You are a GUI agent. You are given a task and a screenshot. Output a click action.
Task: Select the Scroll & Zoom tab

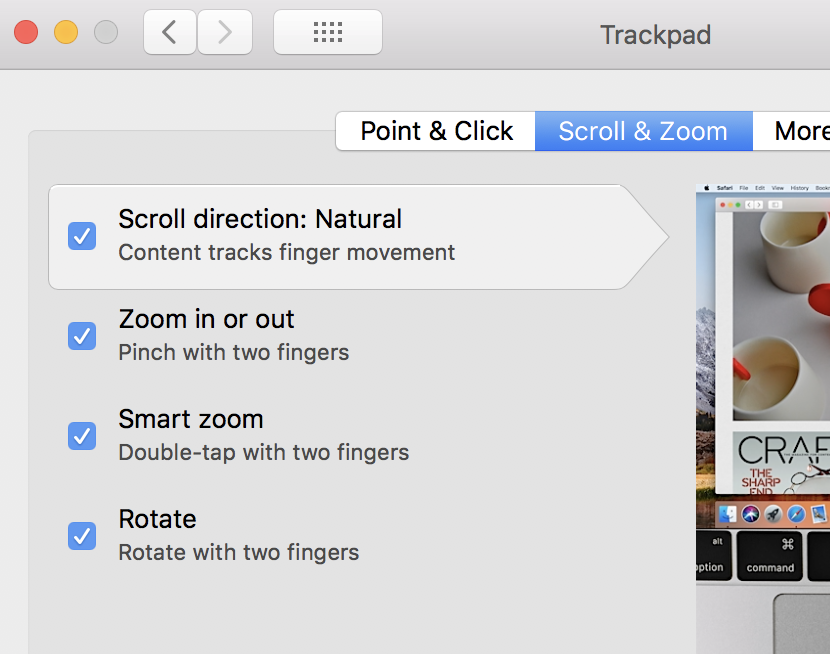(643, 131)
